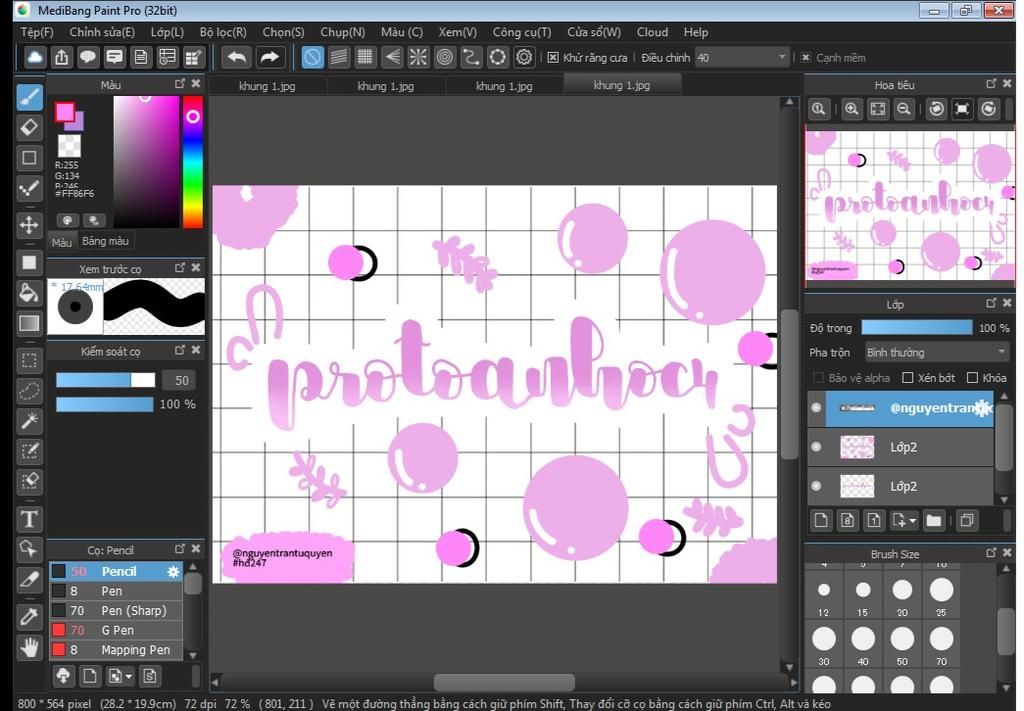Select the G Pen brush
This screenshot has height=711, width=1024.
tap(116, 630)
